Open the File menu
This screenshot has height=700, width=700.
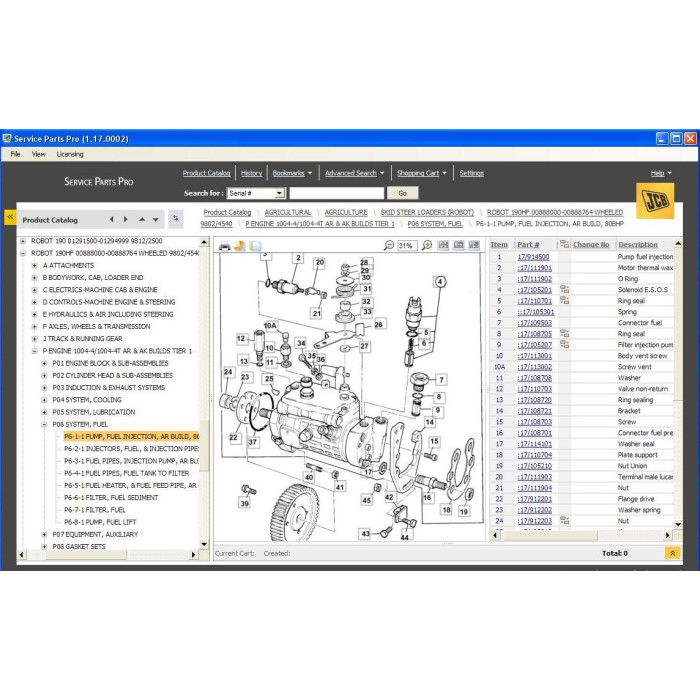15,154
